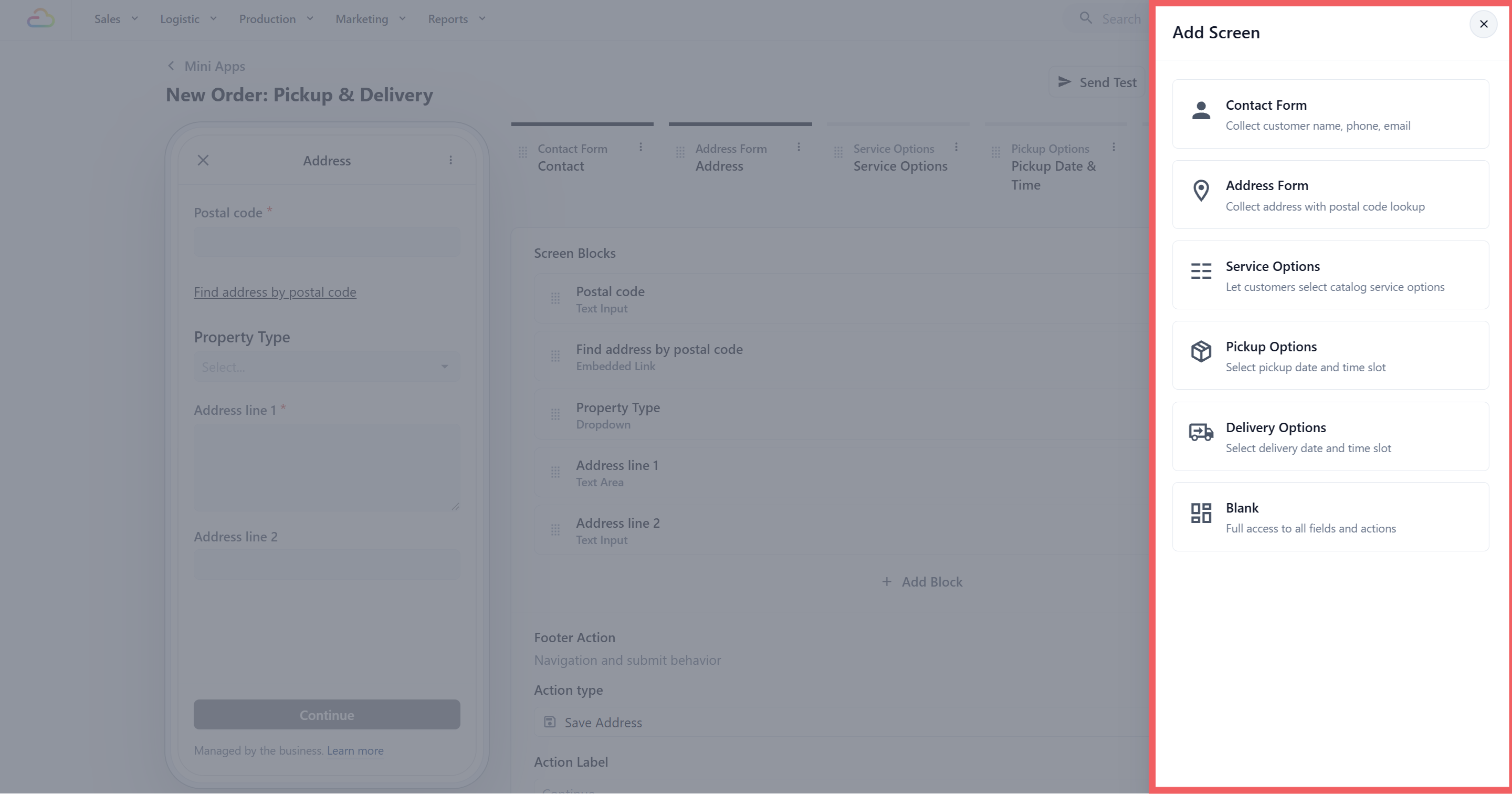Expand the Production menu chevron
Viewport: 1512px width, 794px height.
pyautogui.click(x=310, y=19)
